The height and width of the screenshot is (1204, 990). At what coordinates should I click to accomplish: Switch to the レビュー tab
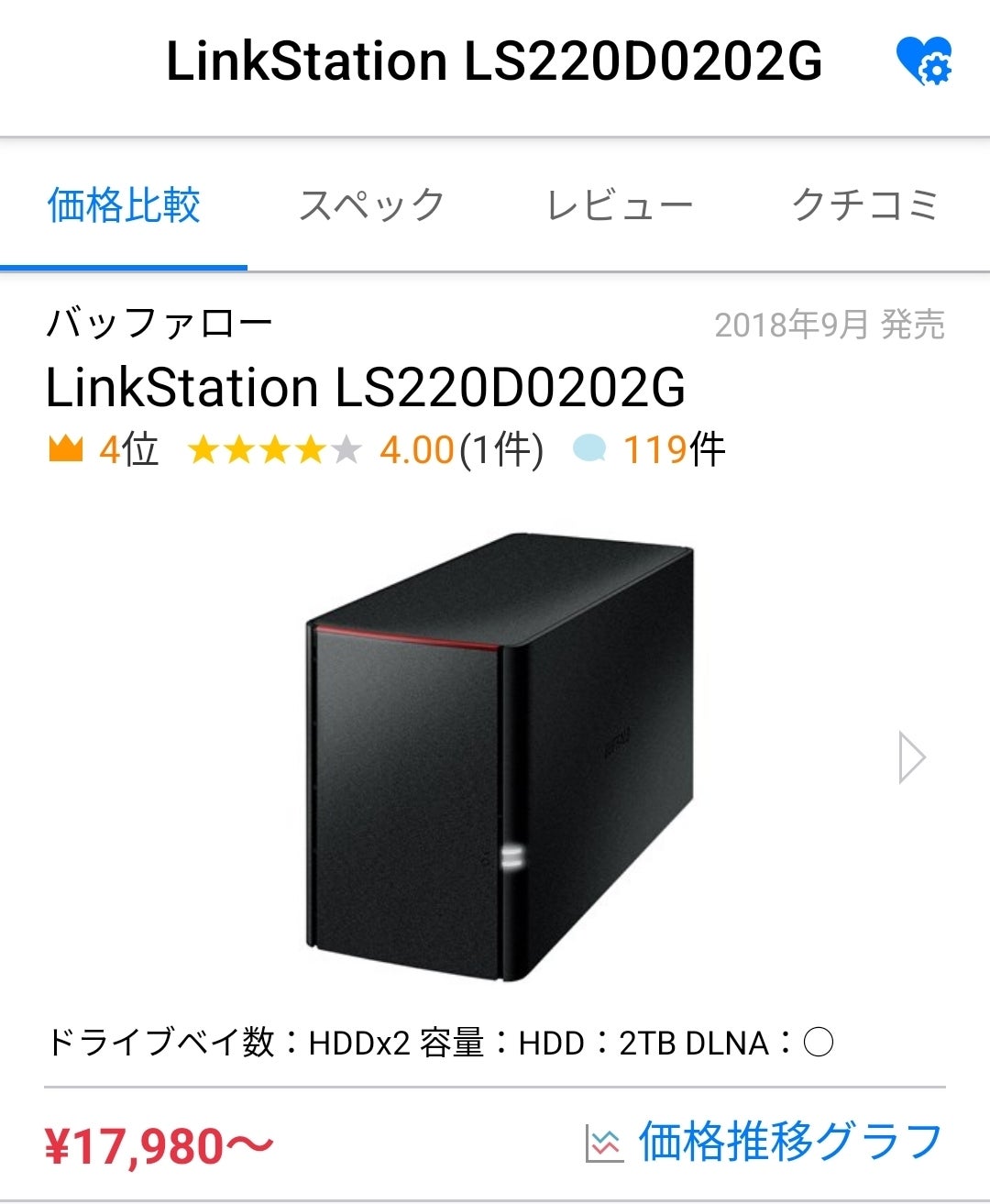[x=619, y=204]
